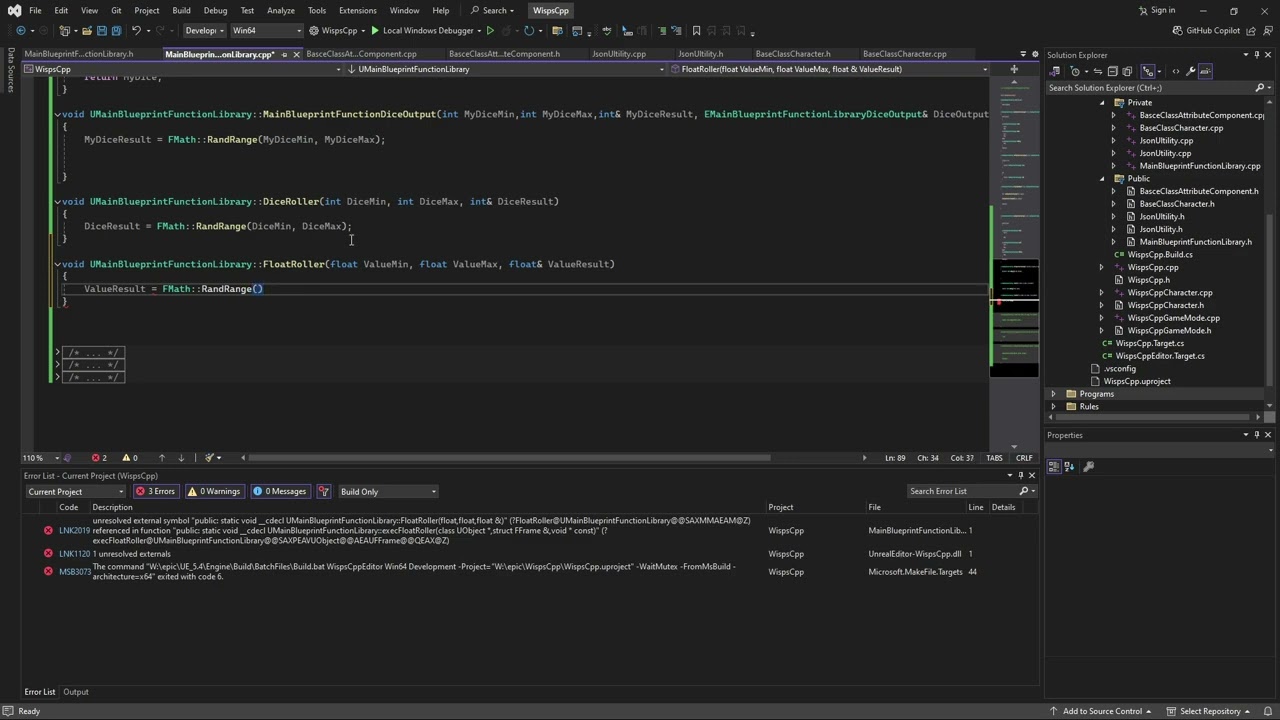Screen dimensions: 1280x720
Task: Save all files with the stacked disks icon
Action: point(116,31)
